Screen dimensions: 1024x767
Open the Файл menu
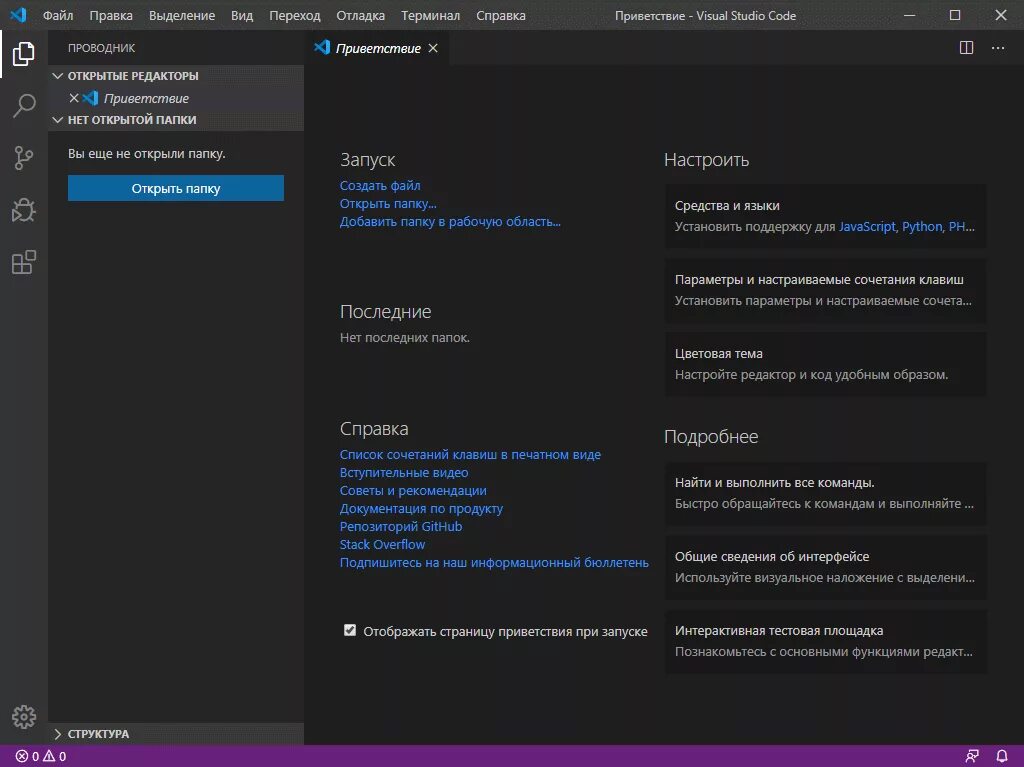57,15
